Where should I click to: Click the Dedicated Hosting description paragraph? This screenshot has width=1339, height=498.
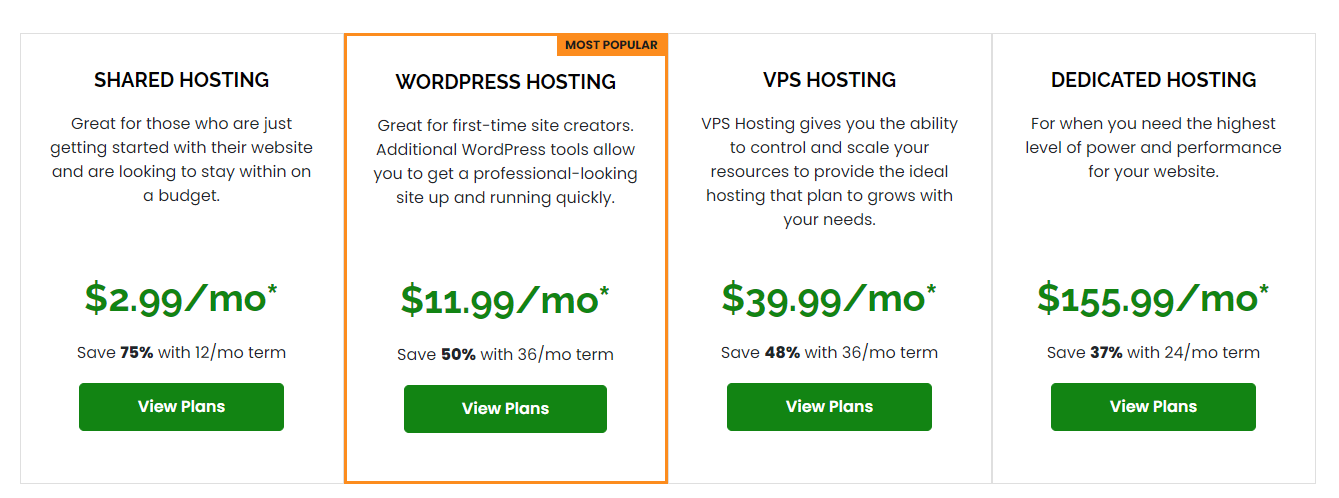click(x=1153, y=148)
